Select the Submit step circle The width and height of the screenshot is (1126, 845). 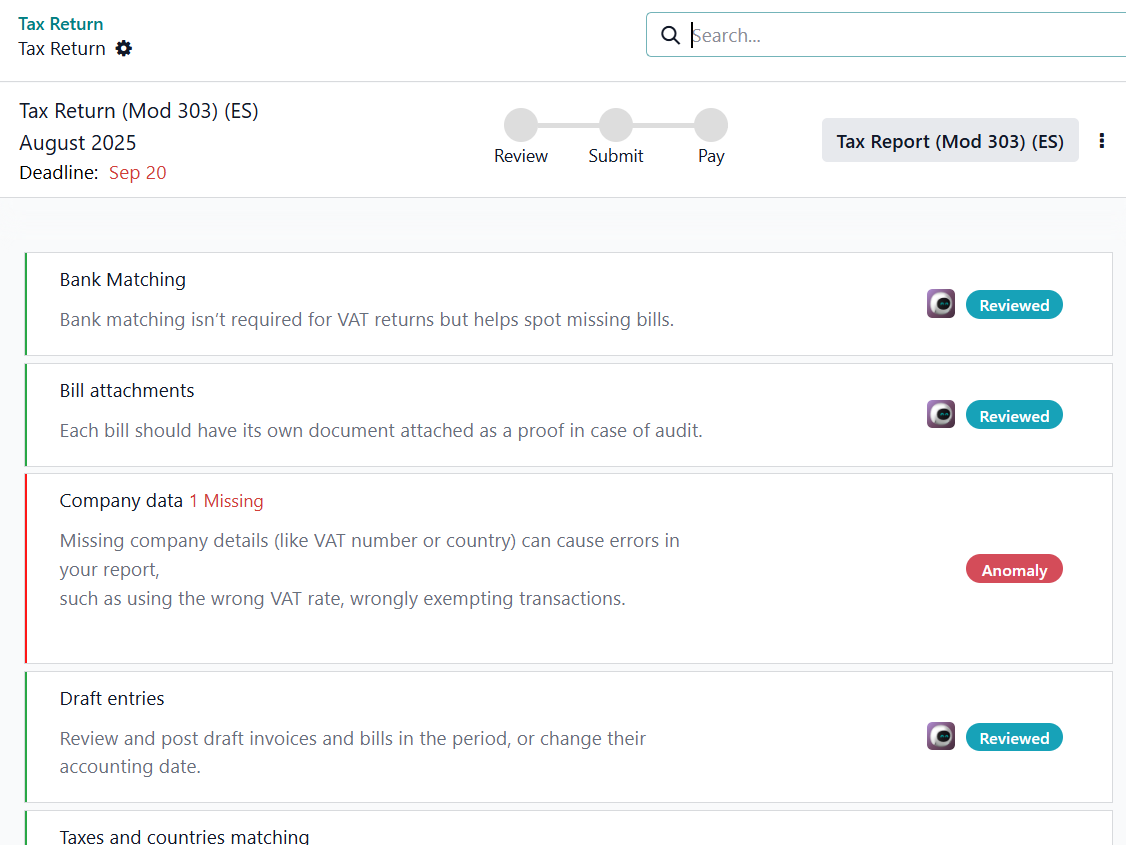pos(615,126)
